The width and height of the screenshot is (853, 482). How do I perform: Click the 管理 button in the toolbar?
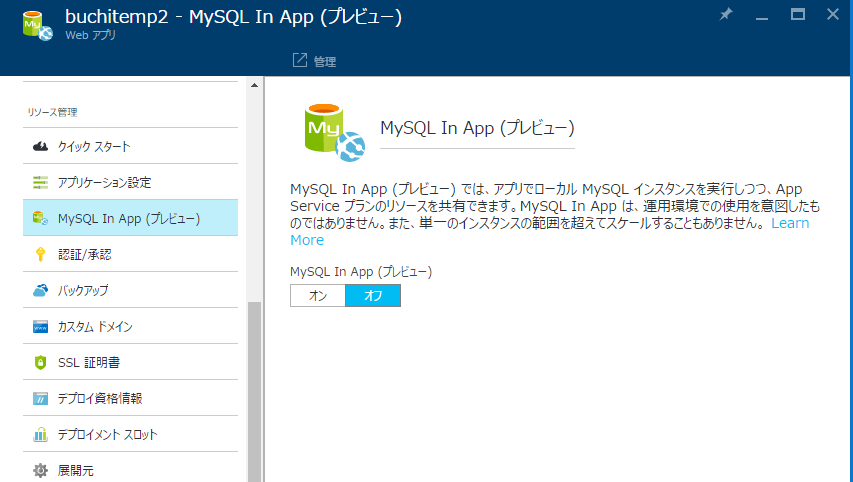[314, 60]
